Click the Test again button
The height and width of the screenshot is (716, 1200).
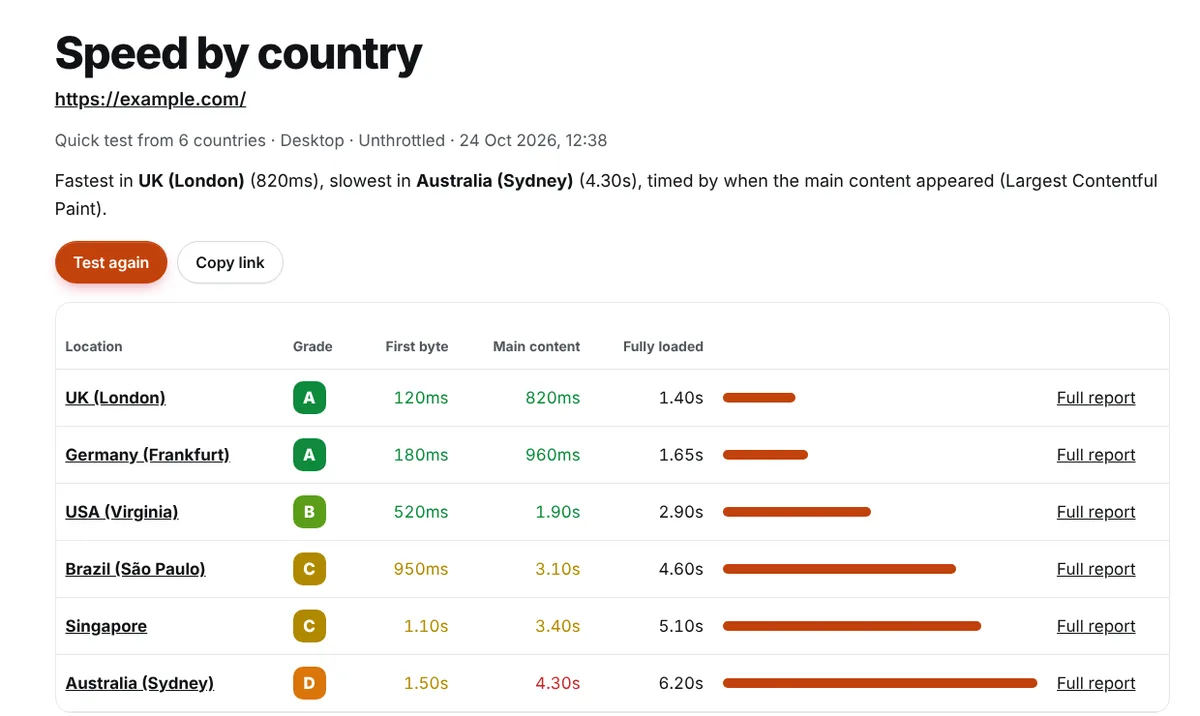point(111,262)
